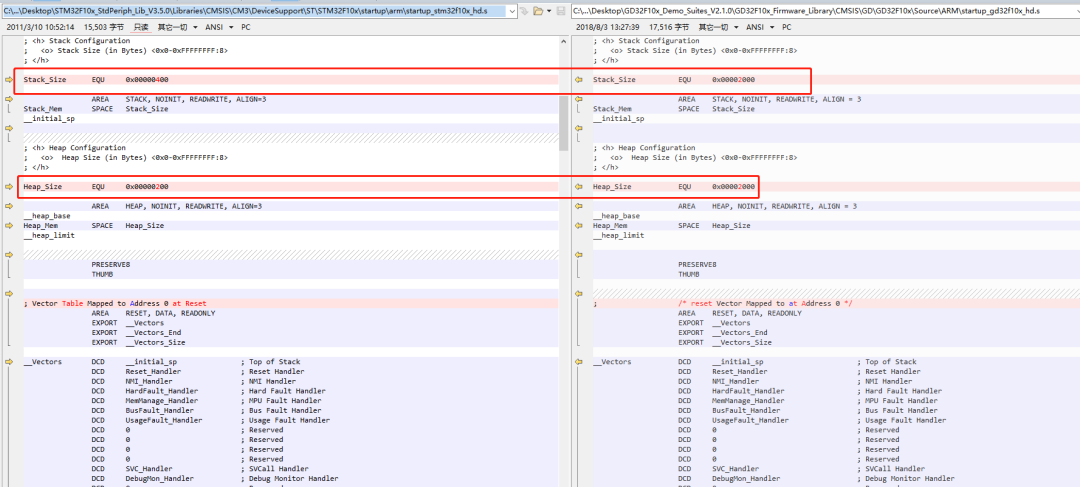Click __heap_base line in left pane
Image resolution: width=1080 pixels, height=487 pixels.
(47, 216)
